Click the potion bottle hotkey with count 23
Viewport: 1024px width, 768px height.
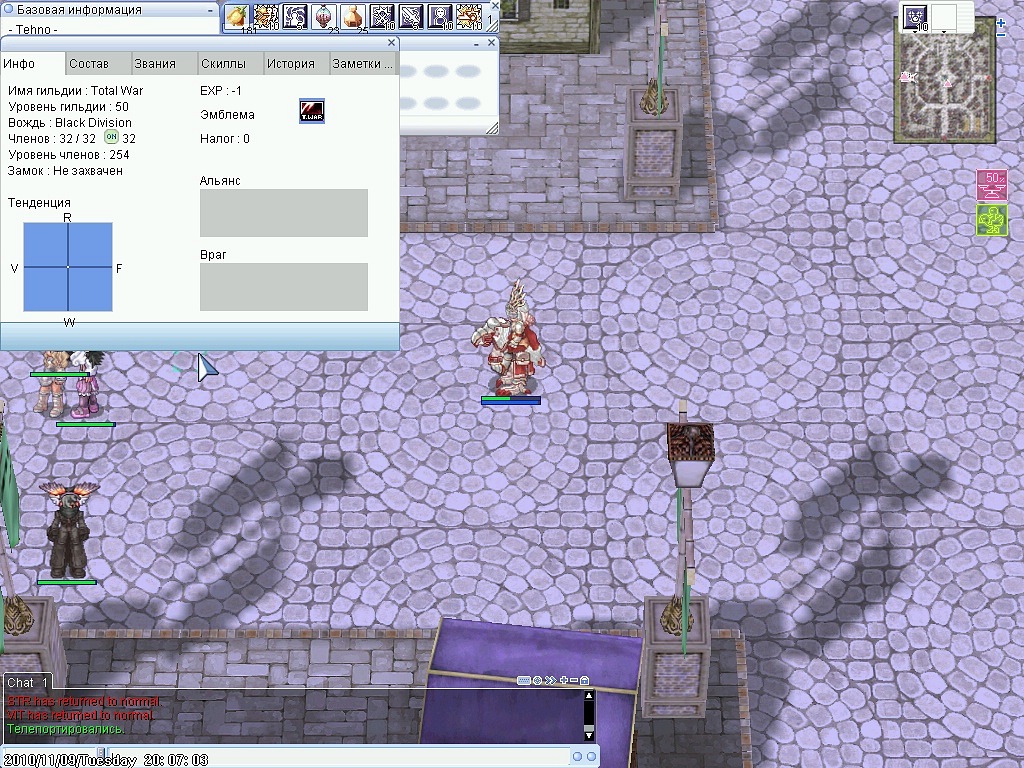[325, 16]
